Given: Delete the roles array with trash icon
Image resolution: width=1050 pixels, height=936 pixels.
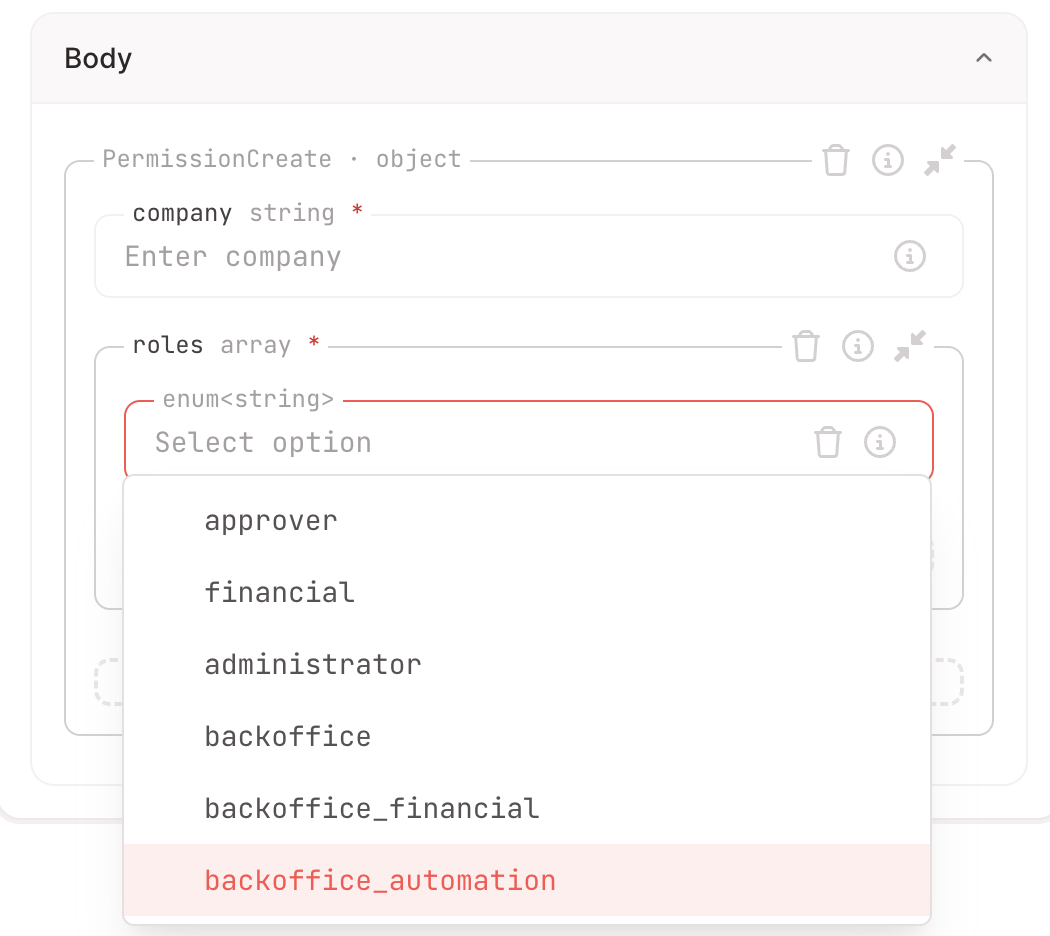Looking at the screenshot, I should pos(806,346).
